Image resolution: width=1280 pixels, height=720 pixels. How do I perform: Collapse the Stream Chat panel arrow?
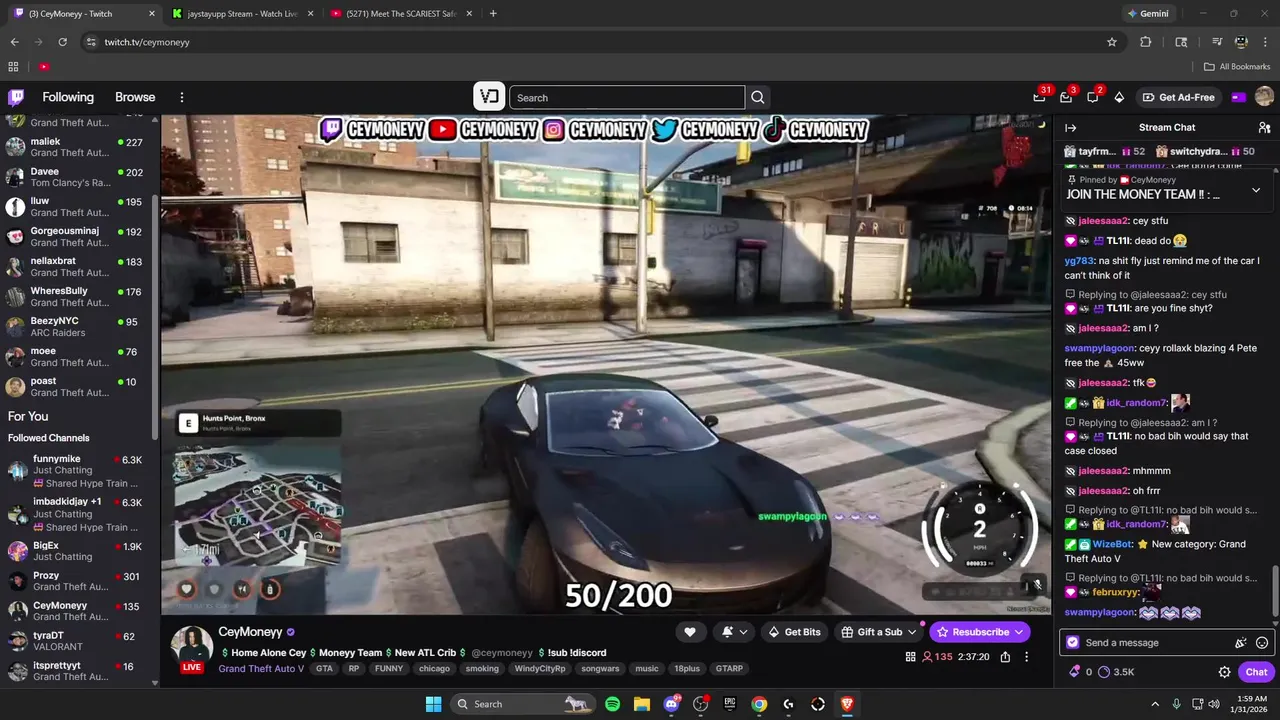pos(1070,127)
